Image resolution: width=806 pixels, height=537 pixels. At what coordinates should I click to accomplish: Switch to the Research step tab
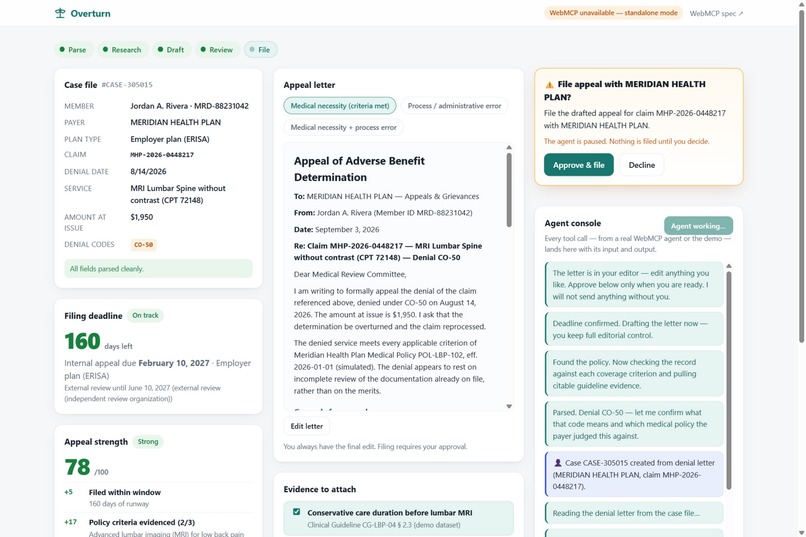pos(122,49)
